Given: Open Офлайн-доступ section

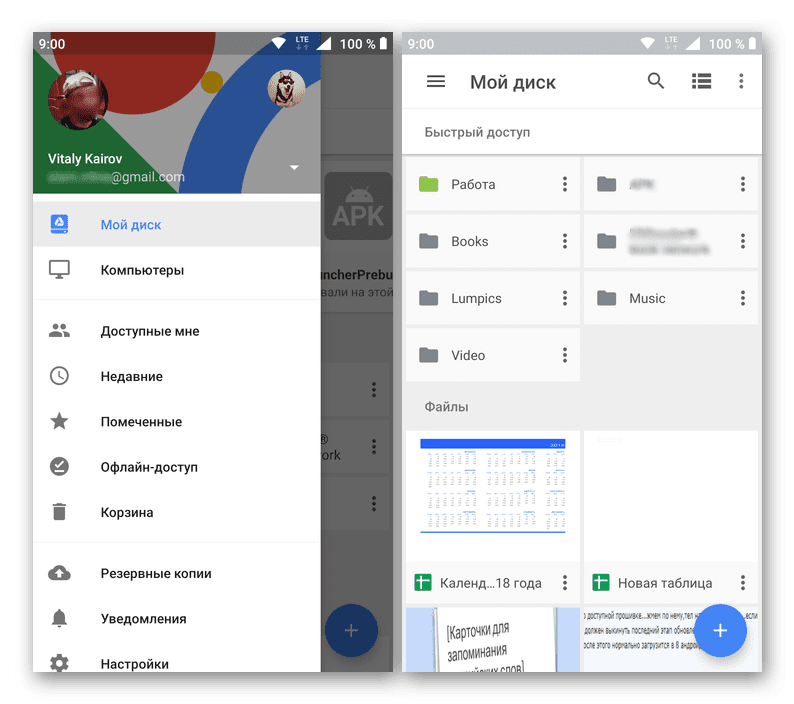Looking at the screenshot, I should point(177,466).
